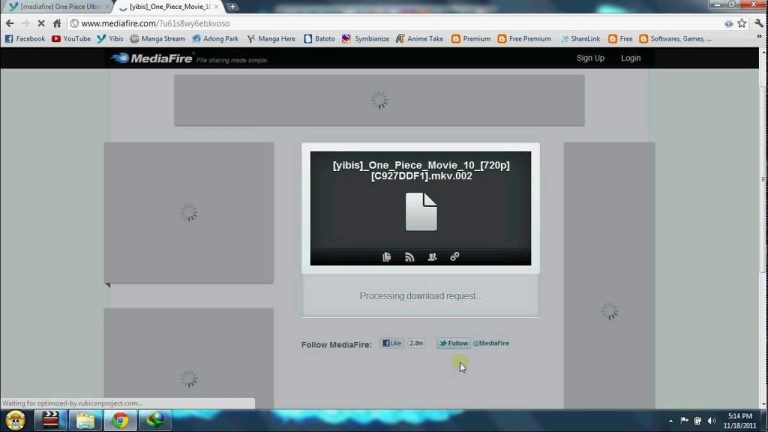This screenshot has width=768, height=432.
Task: Open the Manga Stream bookmark
Action: (158, 38)
